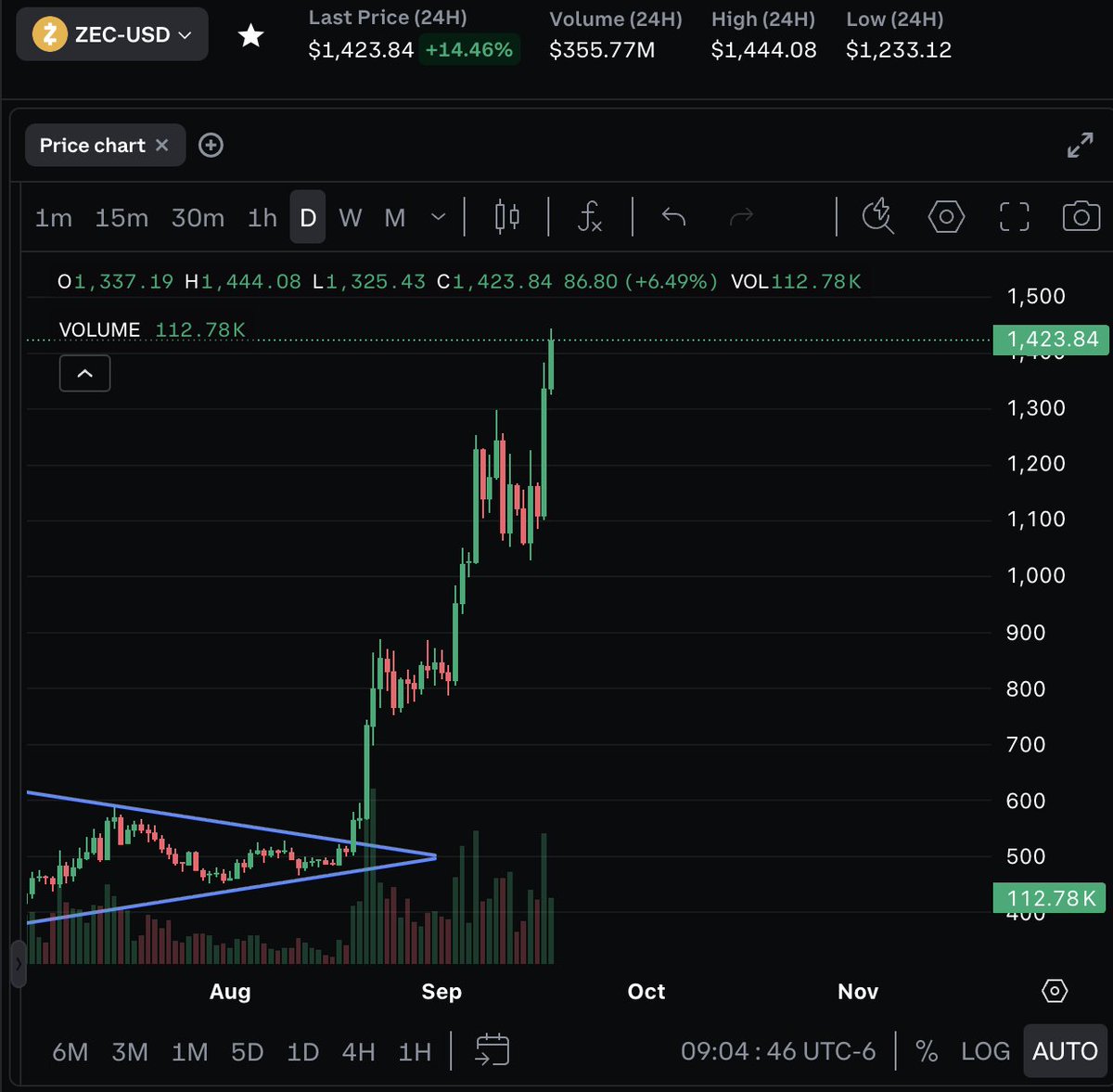Collapse the indicator legend arrow button

[x=84, y=373]
